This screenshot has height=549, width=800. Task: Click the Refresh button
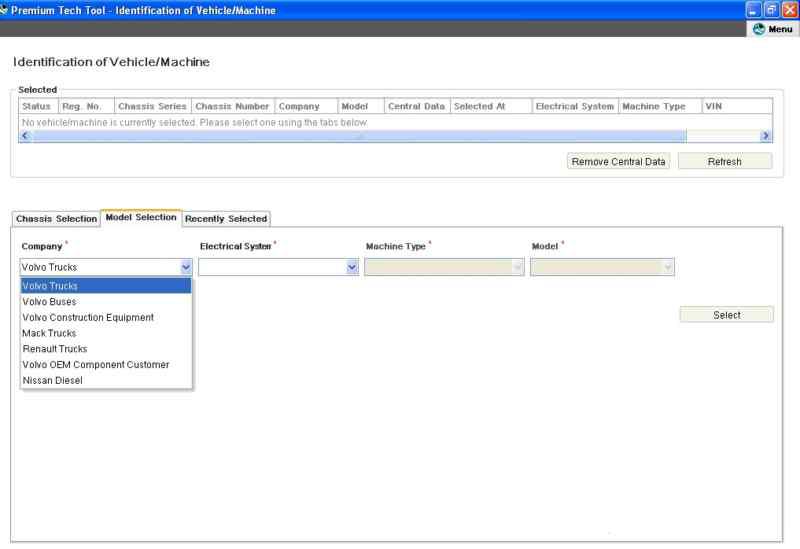[724, 162]
